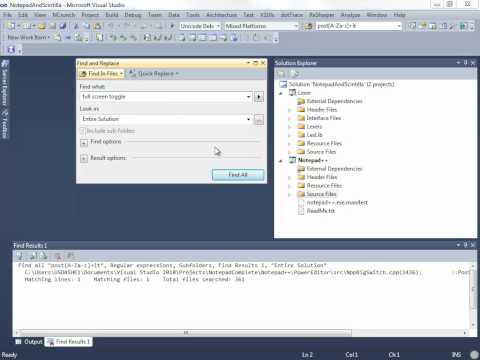Screen dimensions: 480x360
Task: Click the Server Explorer side tab
Action: click(5, 84)
